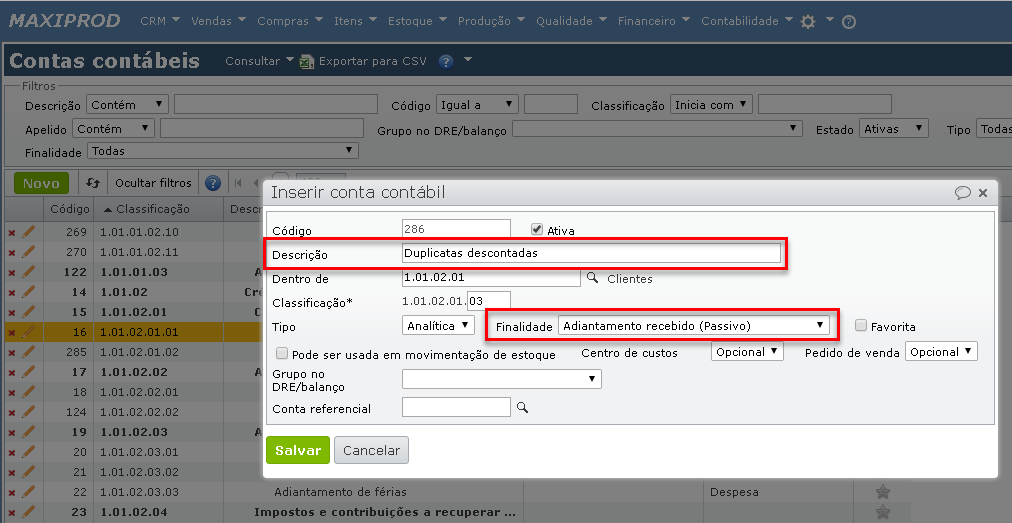
Task: Open the Estado Ativas dropdown
Action: pos(894,129)
